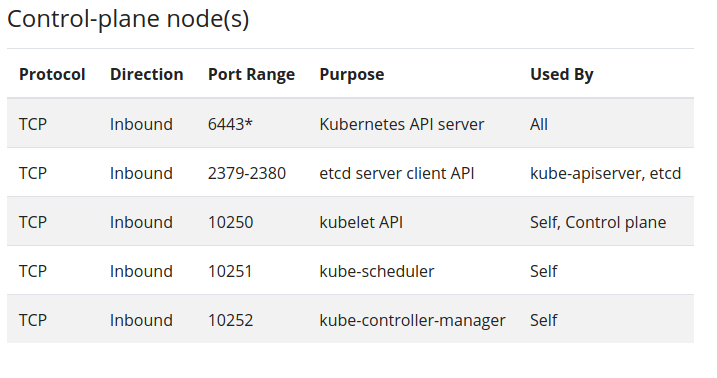Click the Control-plane node(s) heading

pos(128,19)
